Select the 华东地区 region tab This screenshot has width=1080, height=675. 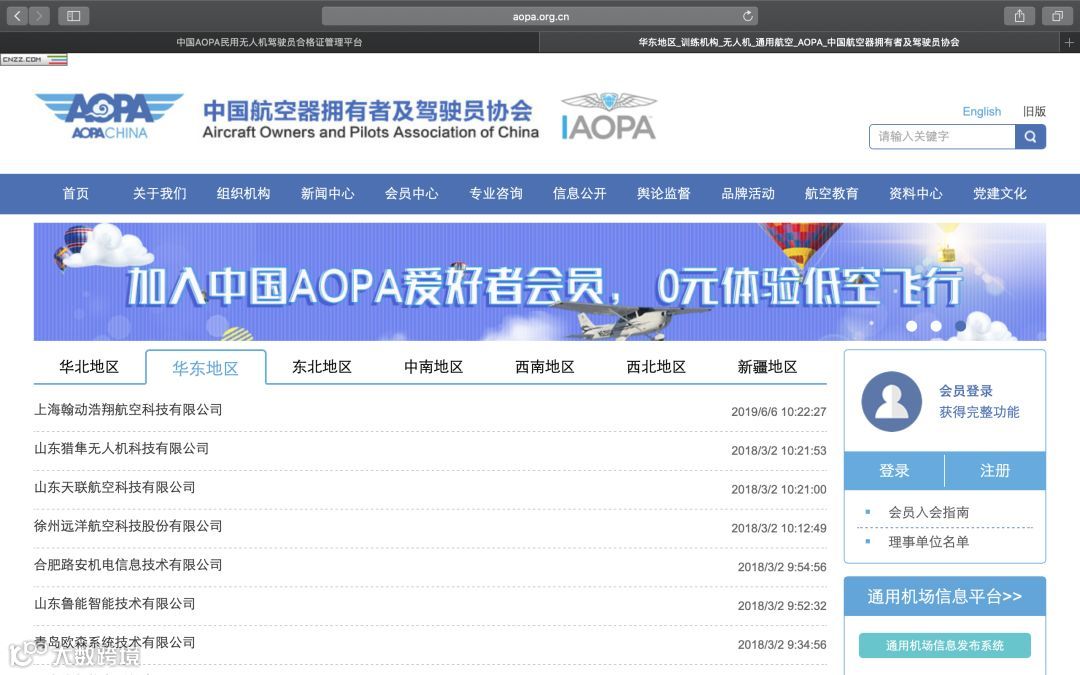click(205, 368)
